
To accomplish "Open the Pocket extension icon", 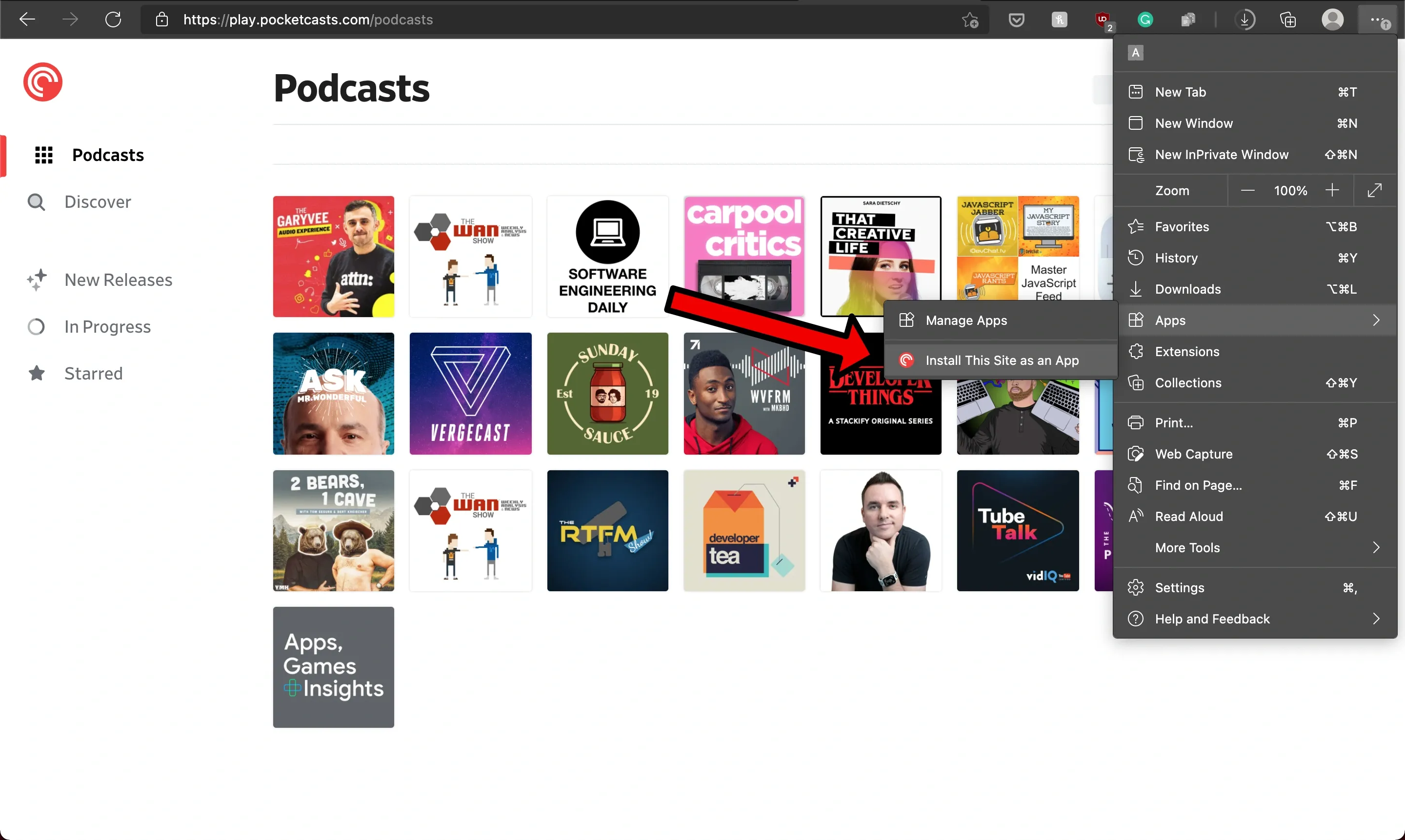I will click(1016, 20).
